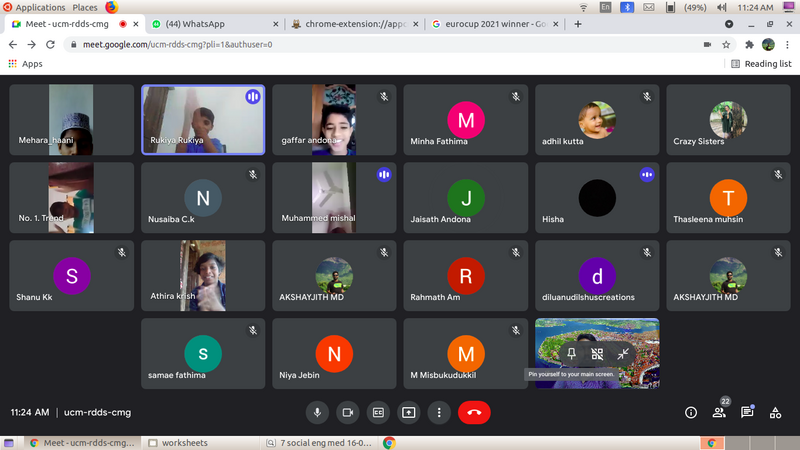Open Chrome three-dot menu
Viewport: 800px width, 450px height.
[787, 44]
